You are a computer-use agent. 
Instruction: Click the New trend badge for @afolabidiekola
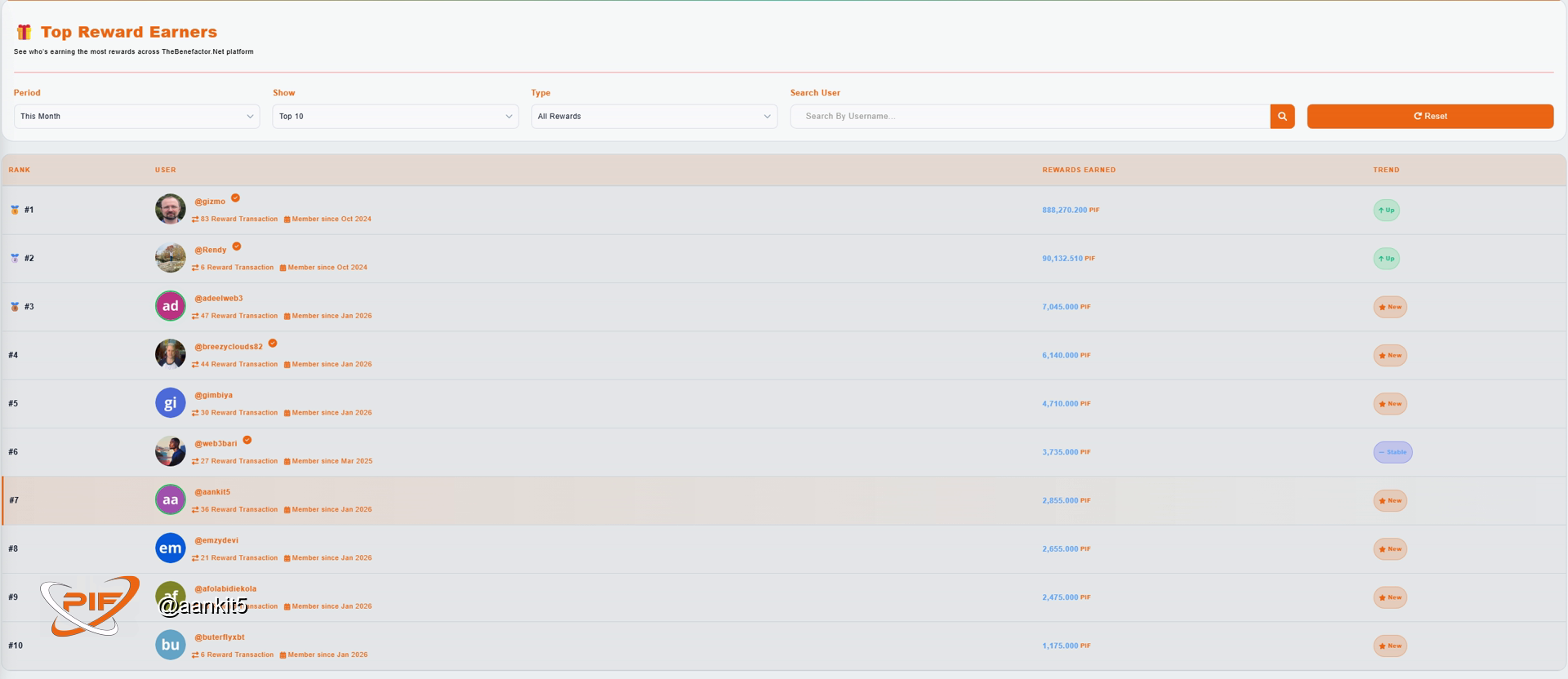[1390, 597]
